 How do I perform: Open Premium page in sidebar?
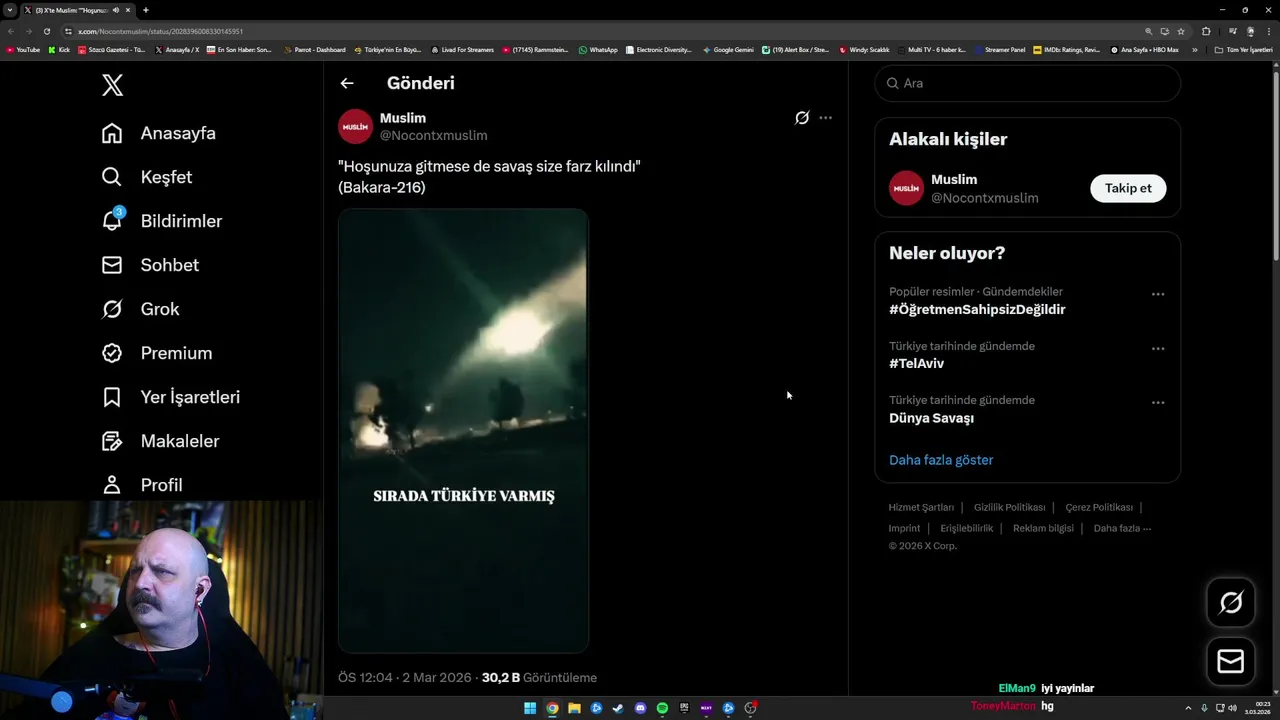pos(157,353)
